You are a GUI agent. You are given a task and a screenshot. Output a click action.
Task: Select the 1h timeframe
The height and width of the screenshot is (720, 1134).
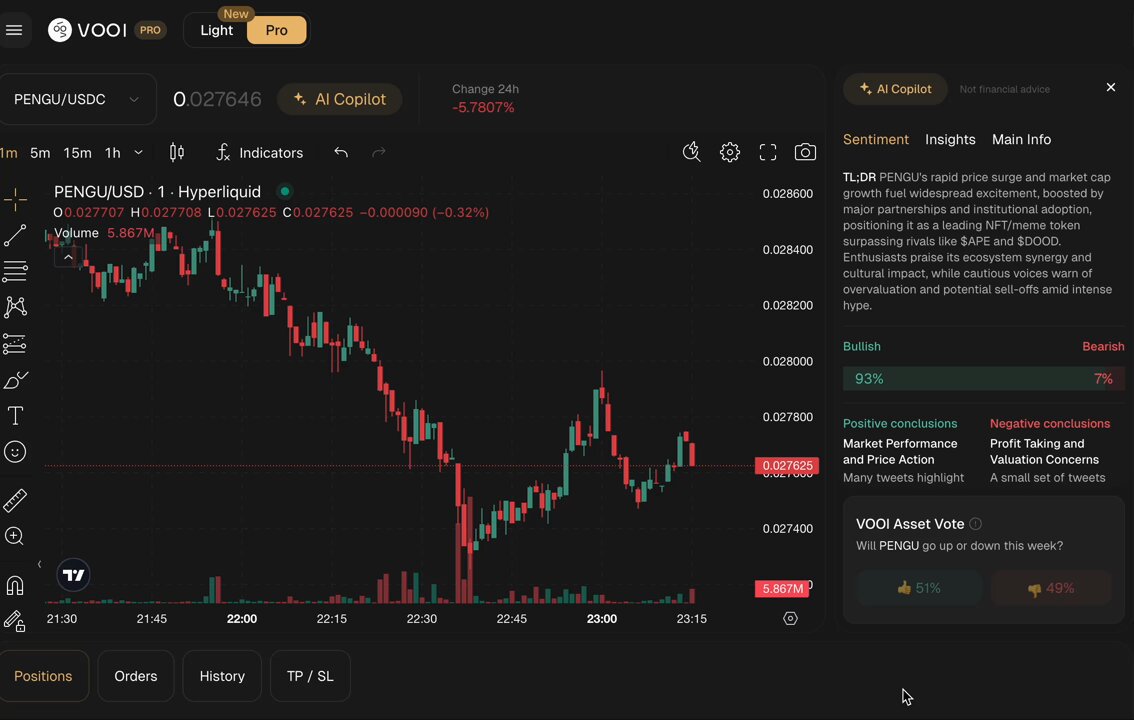pyautogui.click(x=113, y=153)
